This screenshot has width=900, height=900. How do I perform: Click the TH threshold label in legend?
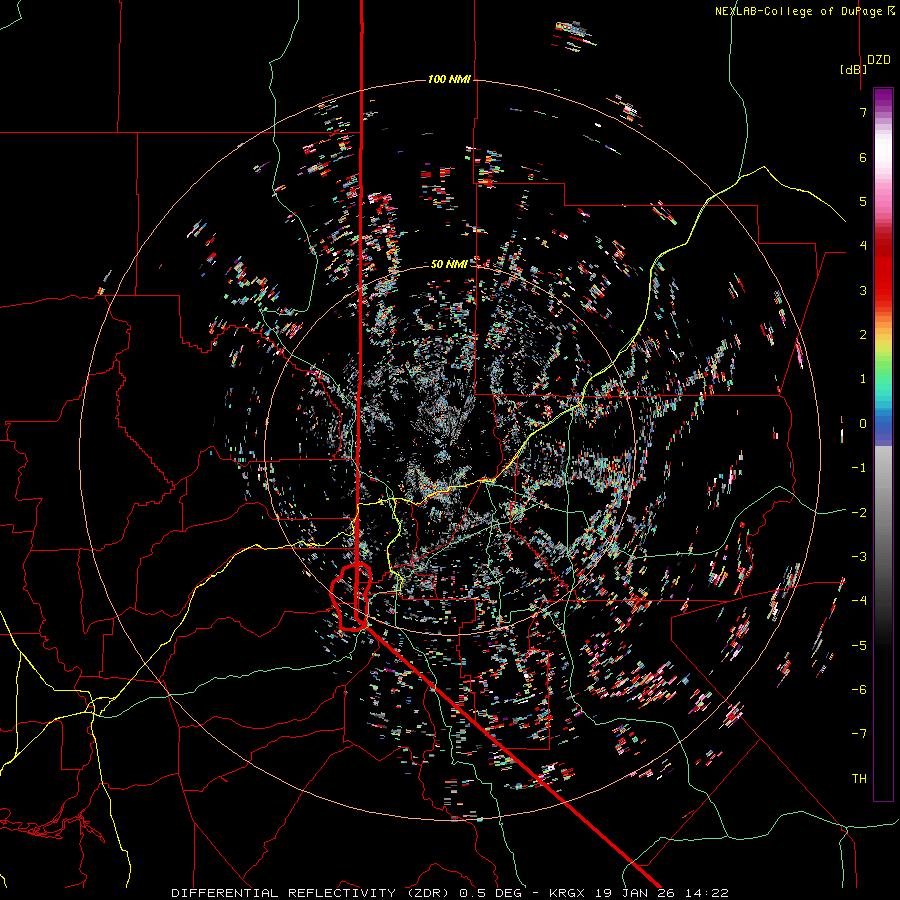click(859, 778)
